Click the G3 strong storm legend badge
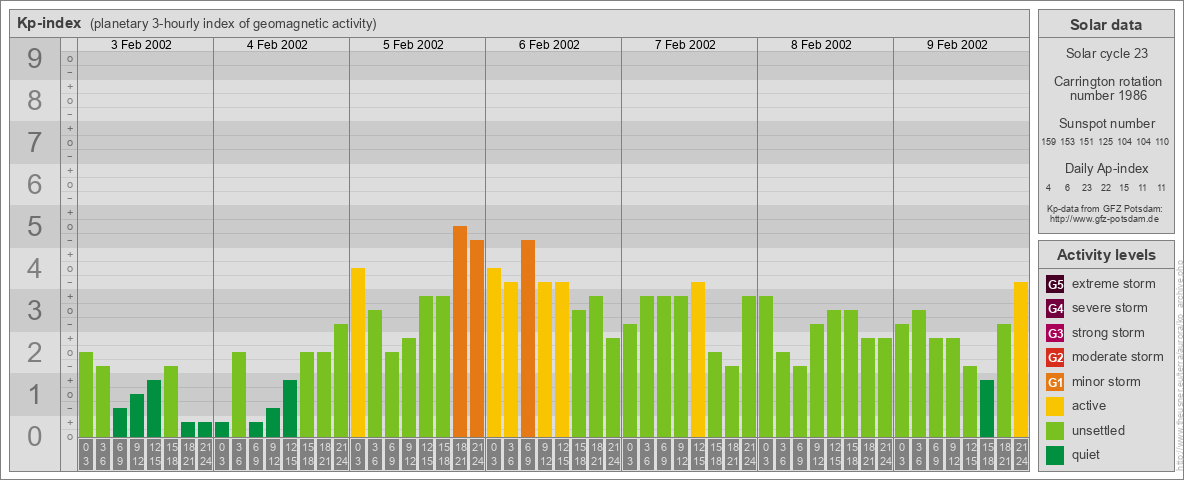1184x480 pixels. coord(1055,333)
